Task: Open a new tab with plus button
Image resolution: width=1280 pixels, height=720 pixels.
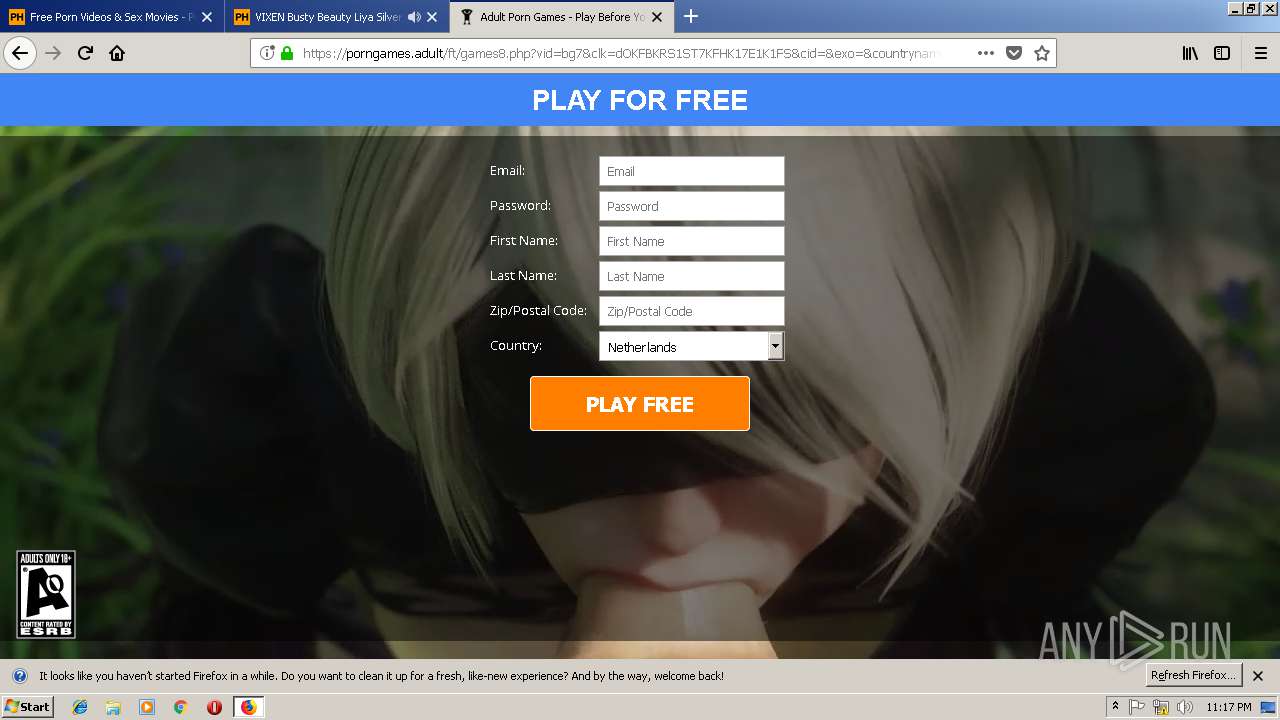Action: 691,16
